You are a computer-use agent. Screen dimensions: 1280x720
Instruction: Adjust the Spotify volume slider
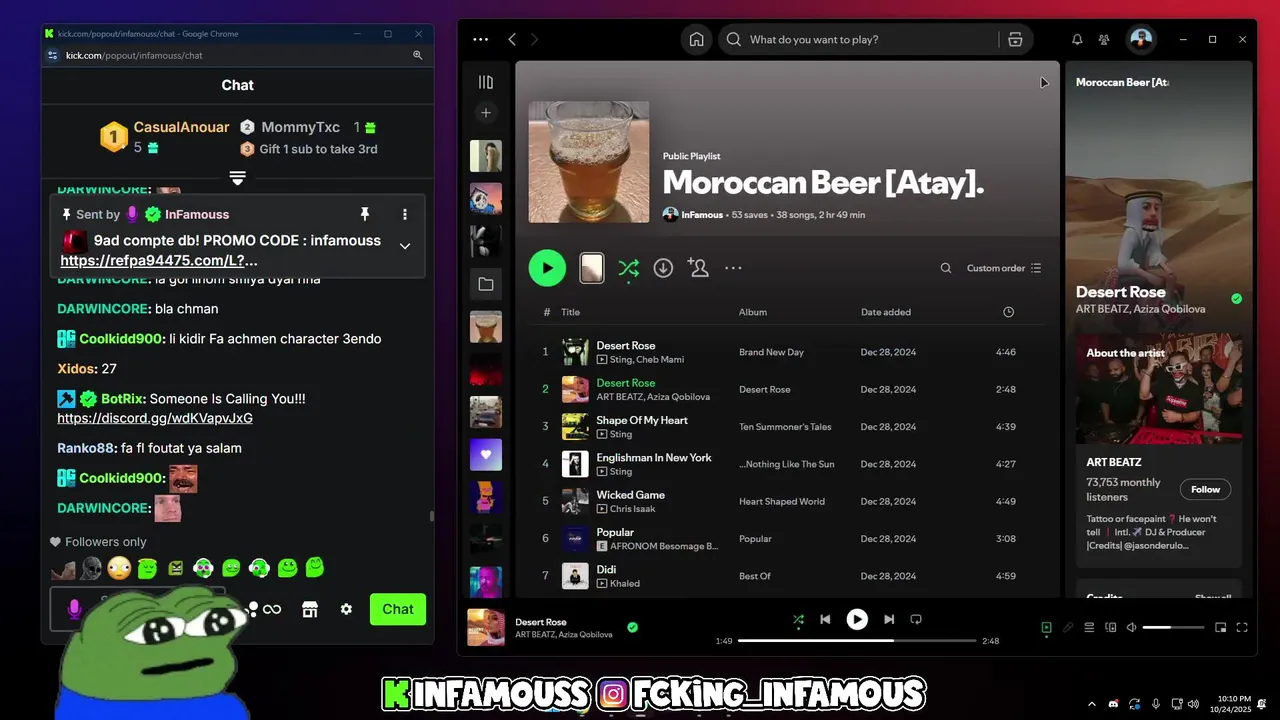pyautogui.click(x=1173, y=627)
